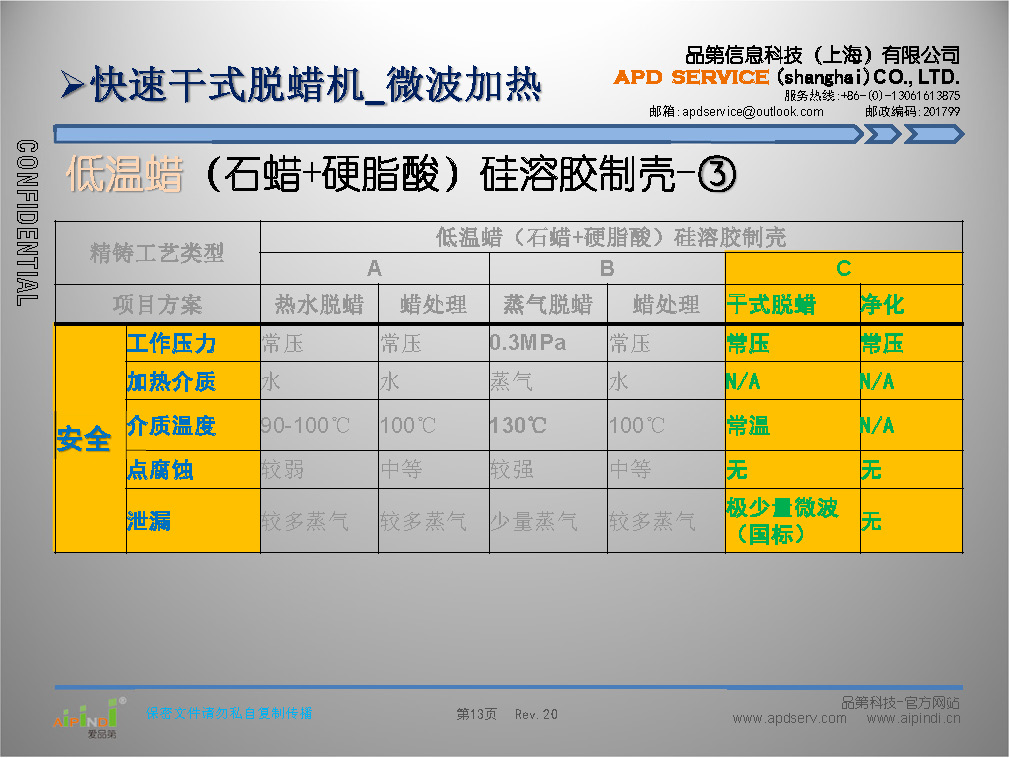This screenshot has height=758, width=1010.
Task: Click the 品第科技-官方网站 footer label
Action: point(900,702)
